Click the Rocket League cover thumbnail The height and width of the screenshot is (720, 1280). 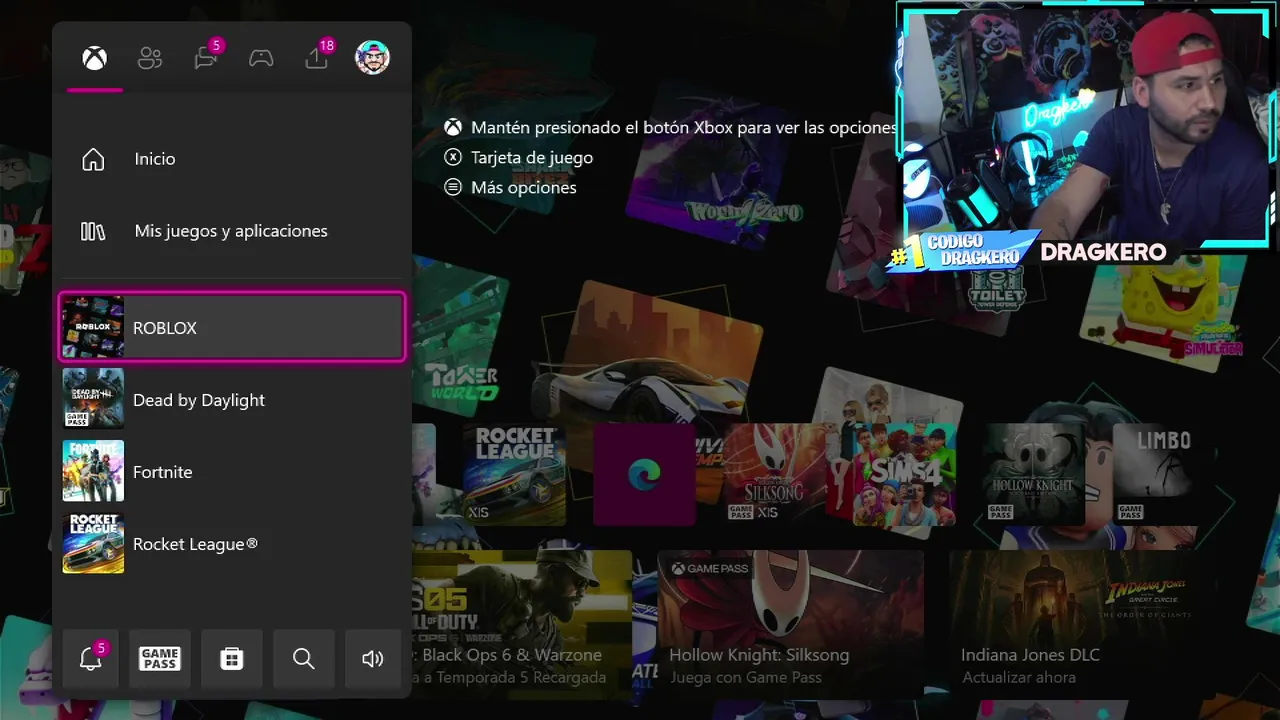[93, 543]
